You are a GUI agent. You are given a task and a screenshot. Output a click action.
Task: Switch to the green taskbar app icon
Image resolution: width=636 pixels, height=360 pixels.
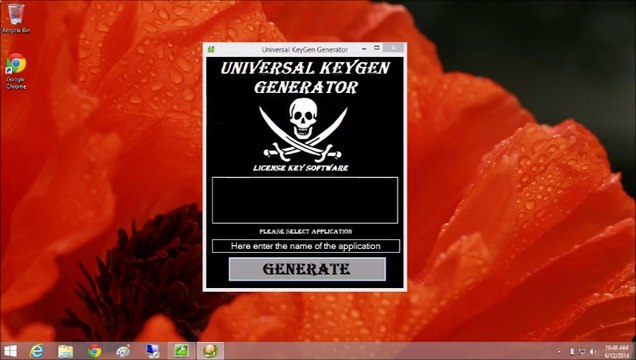point(181,351)
